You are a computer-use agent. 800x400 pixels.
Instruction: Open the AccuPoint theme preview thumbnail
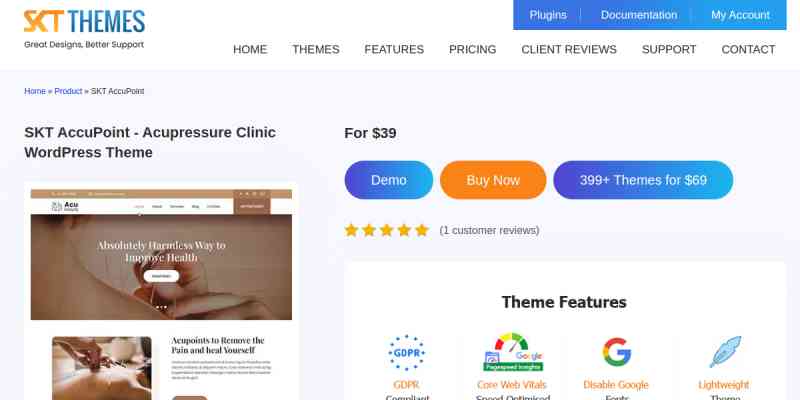pyautogui.click(x=161, y=293)
